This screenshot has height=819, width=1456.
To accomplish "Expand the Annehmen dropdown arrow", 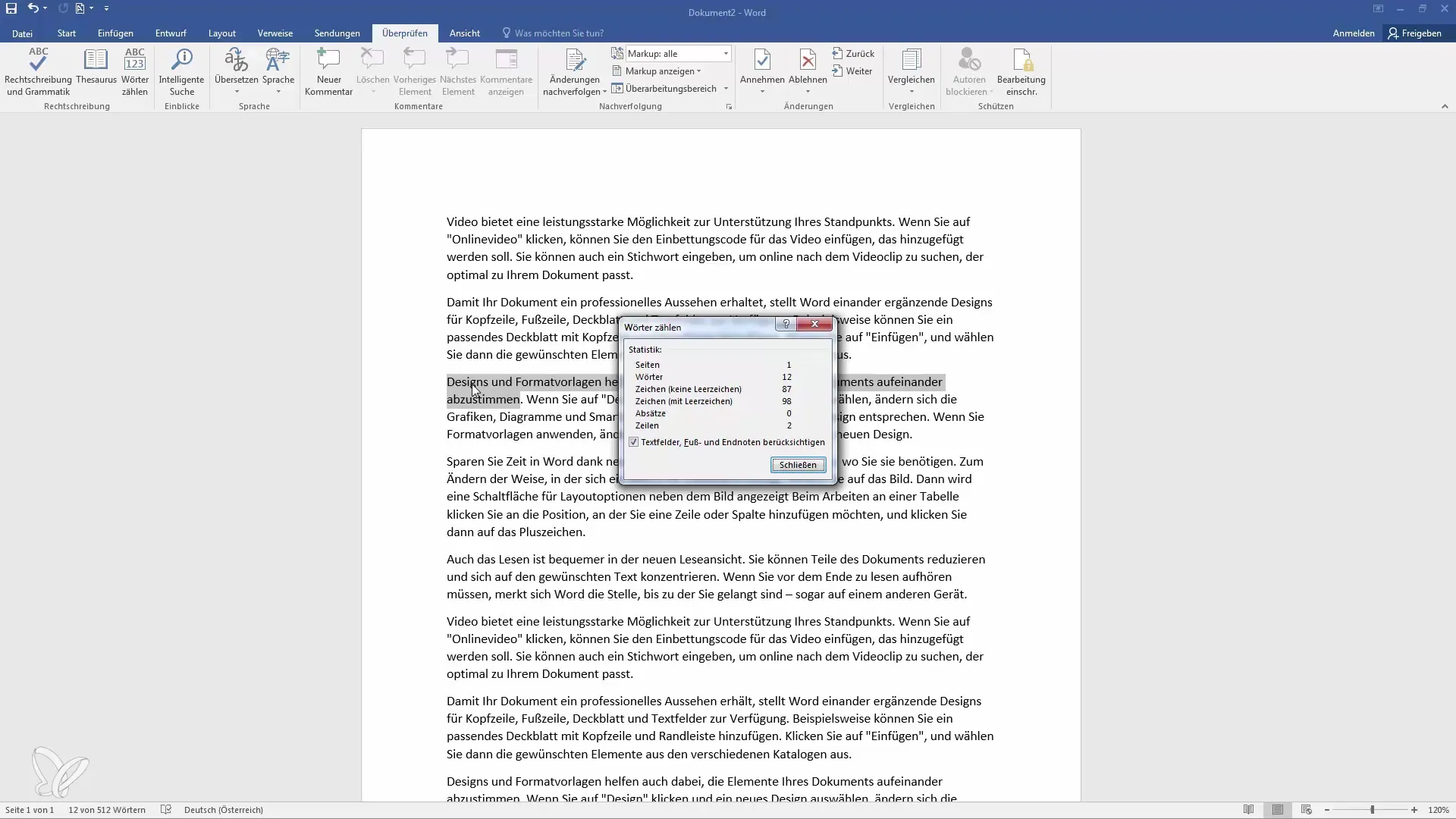I will pyautogui.click(x=762, y=92).
